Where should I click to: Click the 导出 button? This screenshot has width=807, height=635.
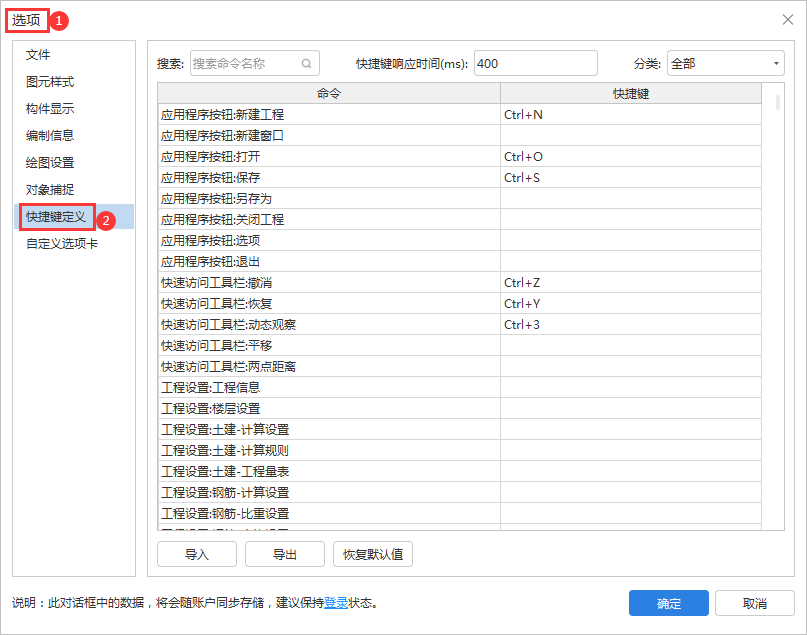click(x=285, y=554)
